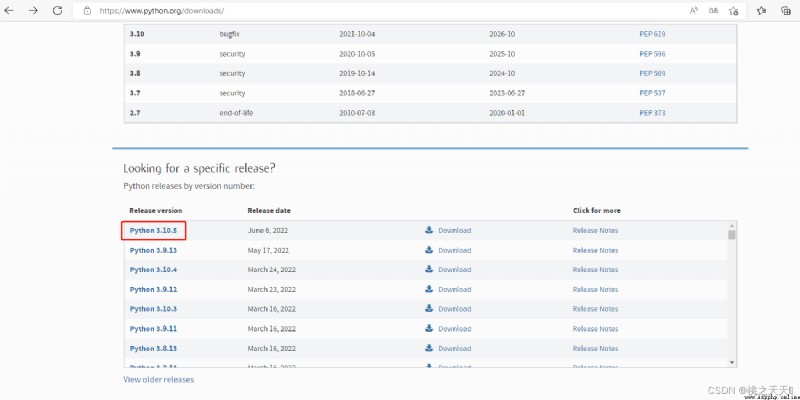Click the release list scrollbar up arrow
This screenshot has height=400, width=800.
point(732,226)
